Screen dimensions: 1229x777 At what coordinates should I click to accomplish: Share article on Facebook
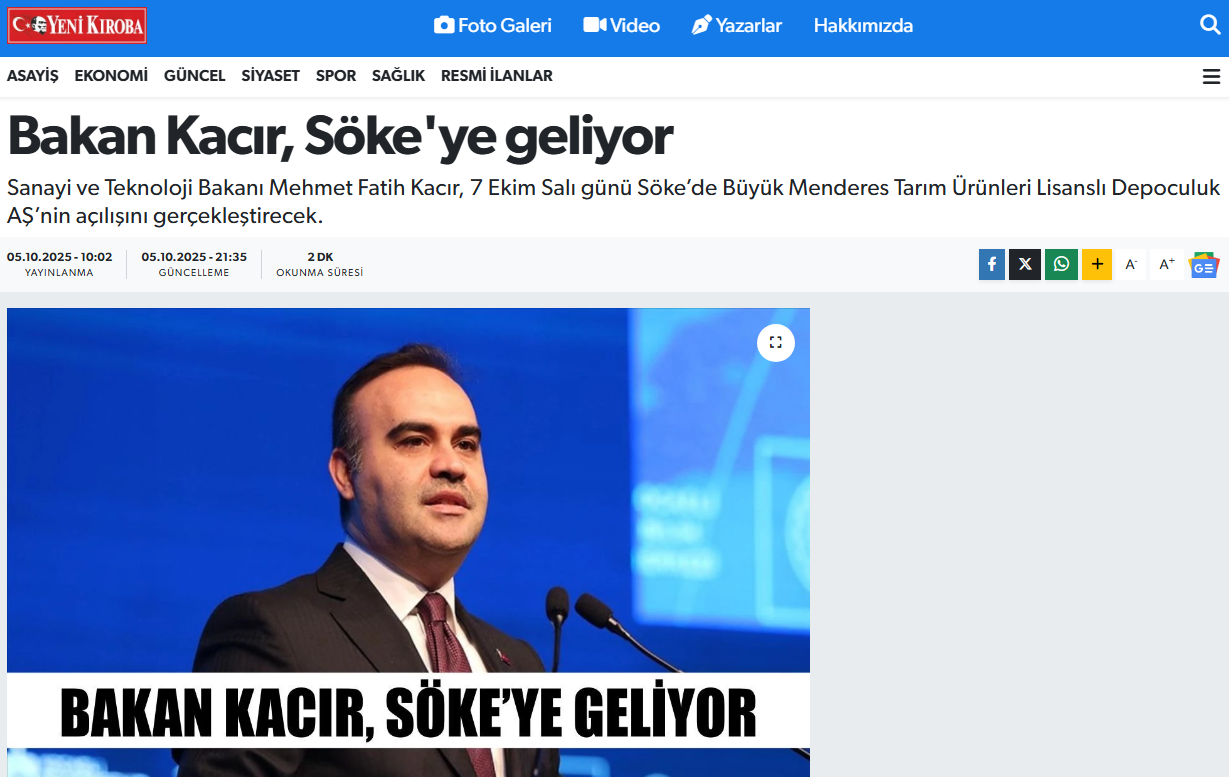[x=992, y=264]
